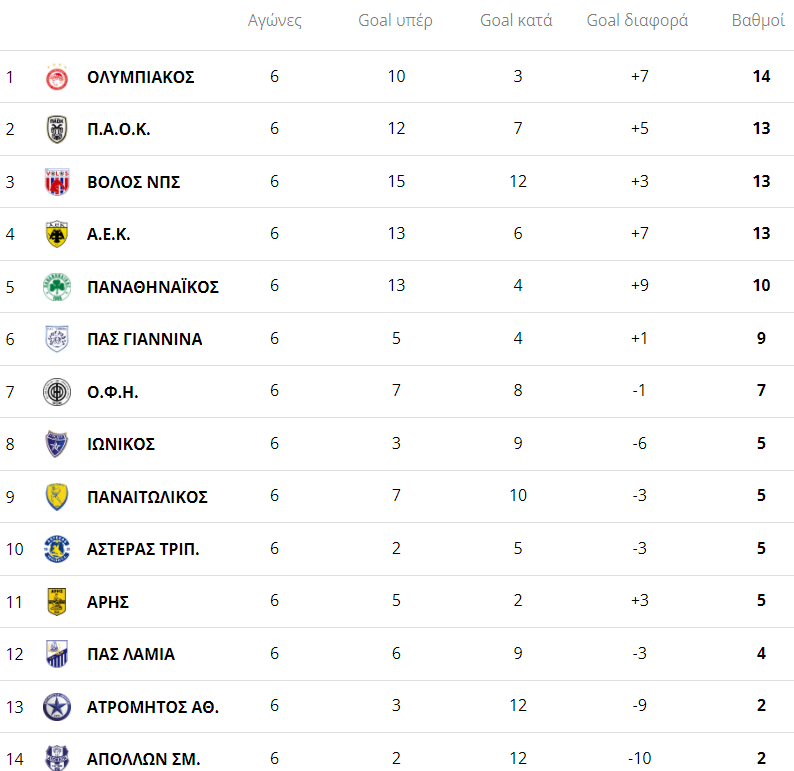This screenshot has height=771, width=794.
Task: Click the A.E.K. yellow crest icon
Action: (x=57, y=234)
